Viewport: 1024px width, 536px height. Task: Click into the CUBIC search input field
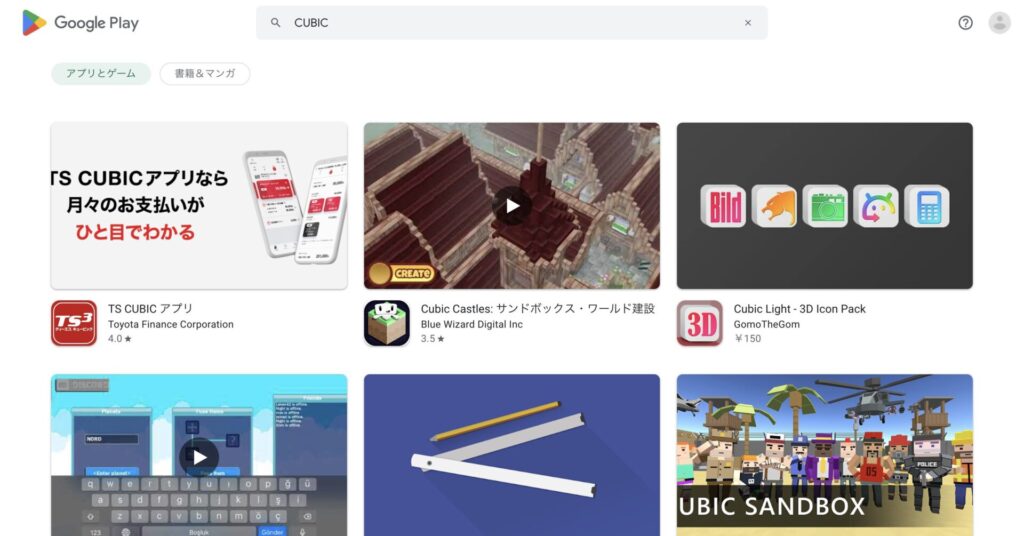[511, 23]
